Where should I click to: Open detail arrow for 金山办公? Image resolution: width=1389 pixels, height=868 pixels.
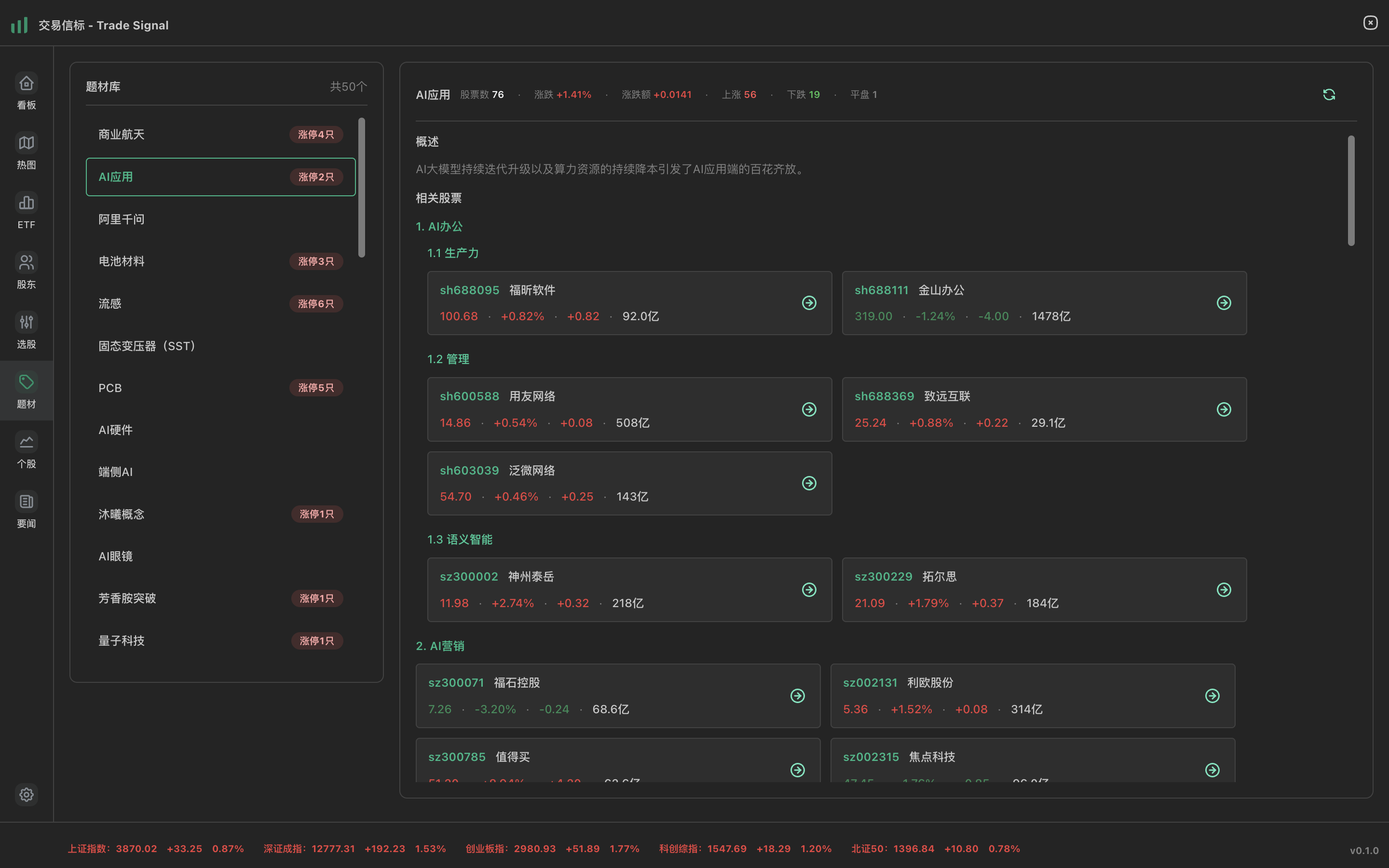[x=1224, y=302]
